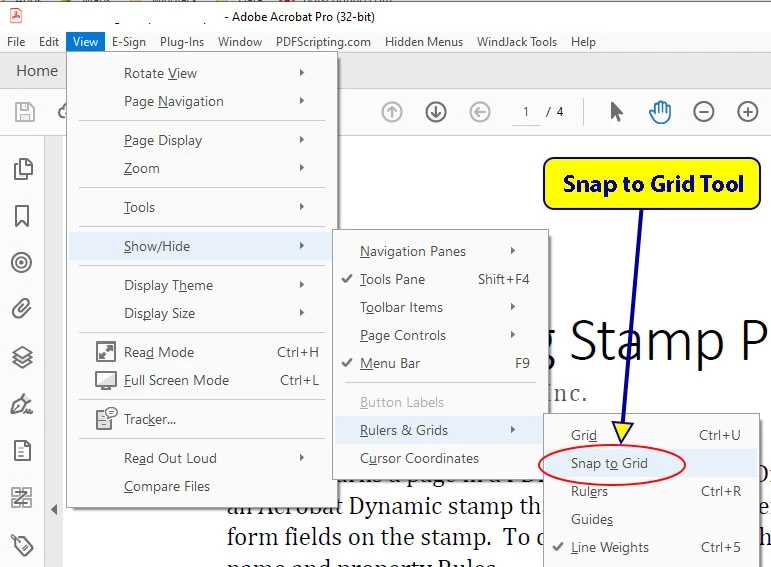Open the Signatures pen icon in sidebar

click(x=22, y=404)
